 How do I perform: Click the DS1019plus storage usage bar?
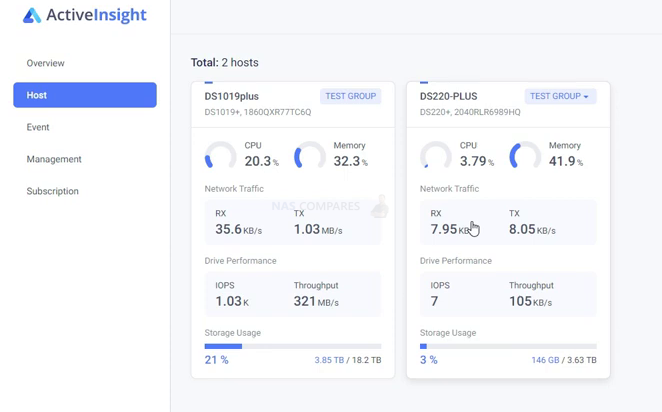(x=293, y=346)
